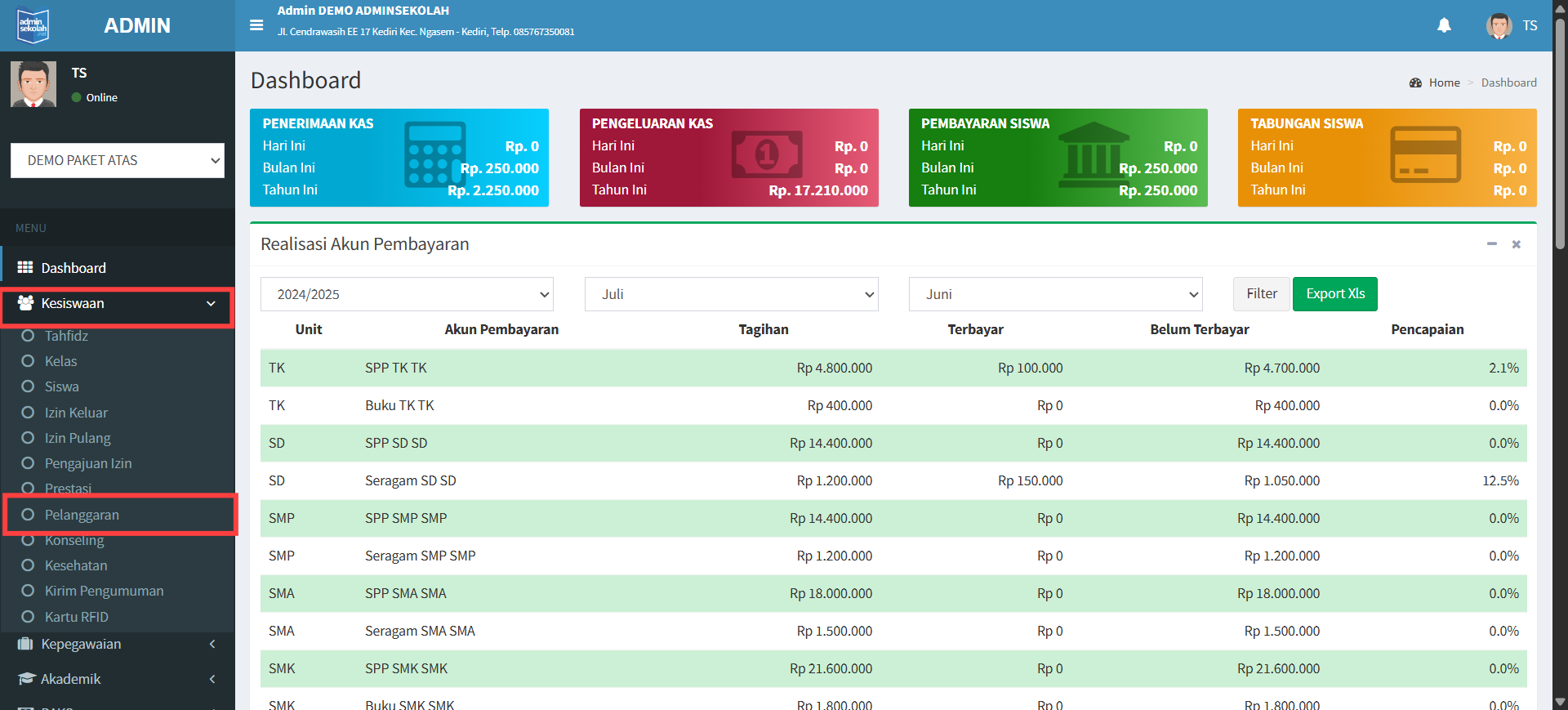This screenshot has height=710, width=1568.
Task: Click the credit card icon in Tabungan Siswa
Action: coord(1425,154)
